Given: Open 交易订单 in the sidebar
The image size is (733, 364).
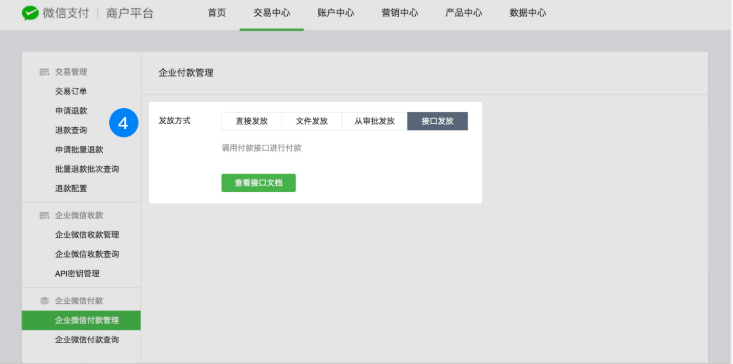Looking at the screenshot, I should pyautogui.click(x=71, y=91).
